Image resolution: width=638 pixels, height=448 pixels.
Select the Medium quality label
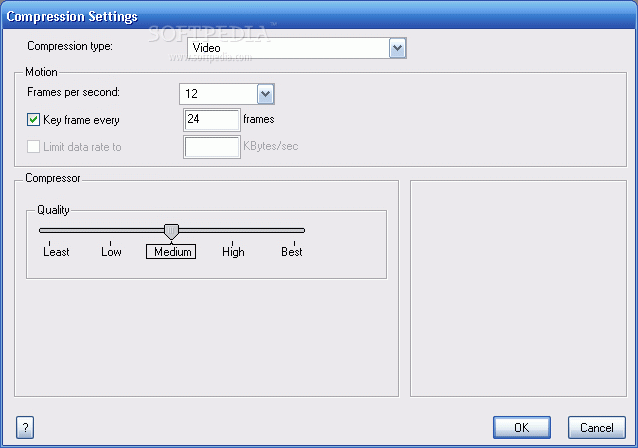(171, 251)
